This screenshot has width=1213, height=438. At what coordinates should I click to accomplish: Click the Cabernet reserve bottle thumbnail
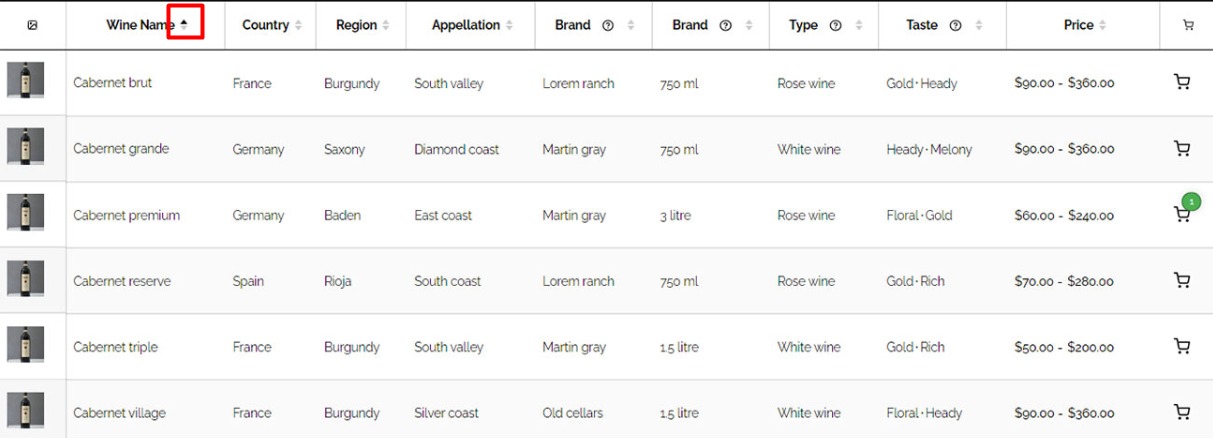point(25,279)
